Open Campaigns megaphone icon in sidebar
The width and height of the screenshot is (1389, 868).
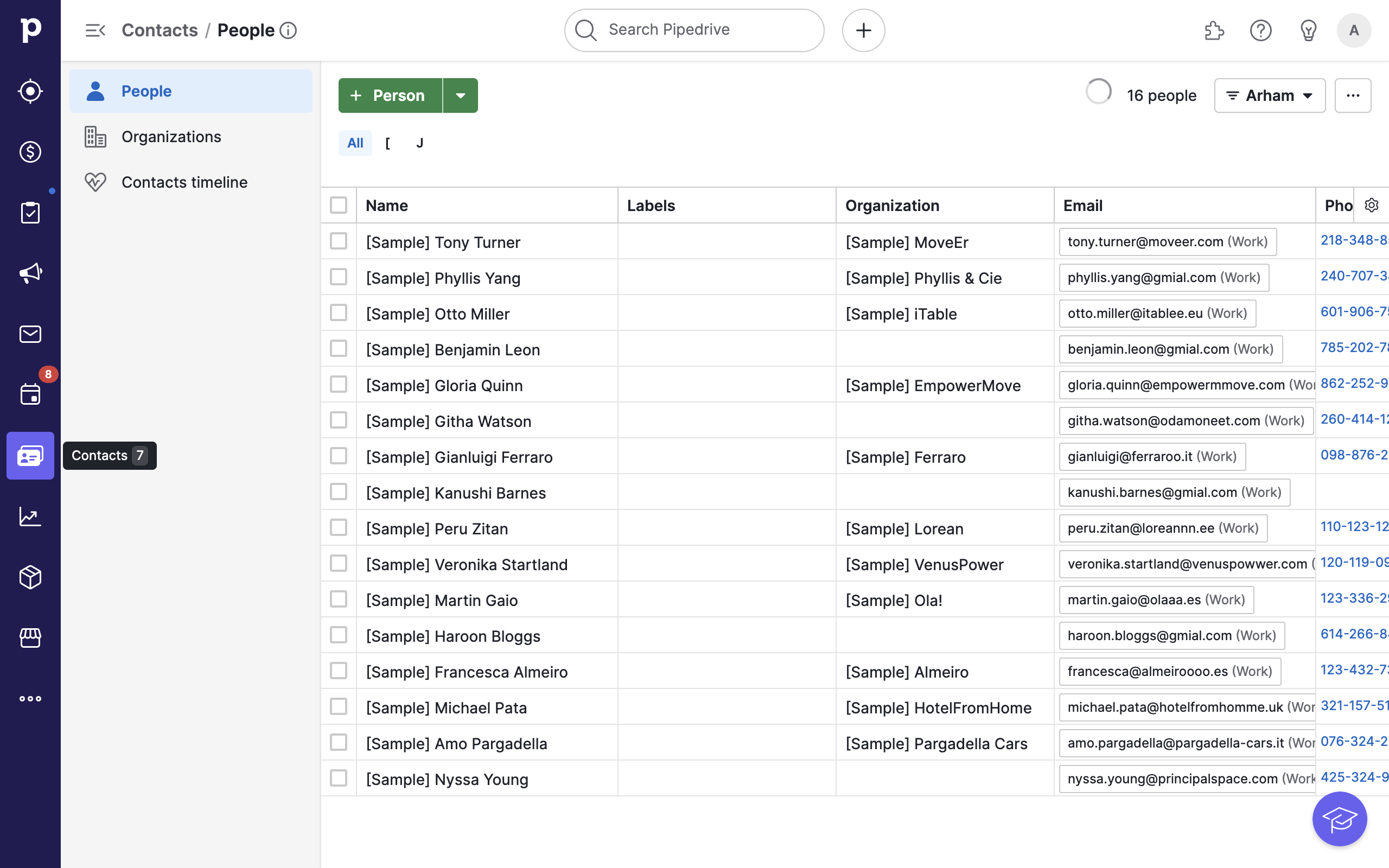tap(30, 273)
